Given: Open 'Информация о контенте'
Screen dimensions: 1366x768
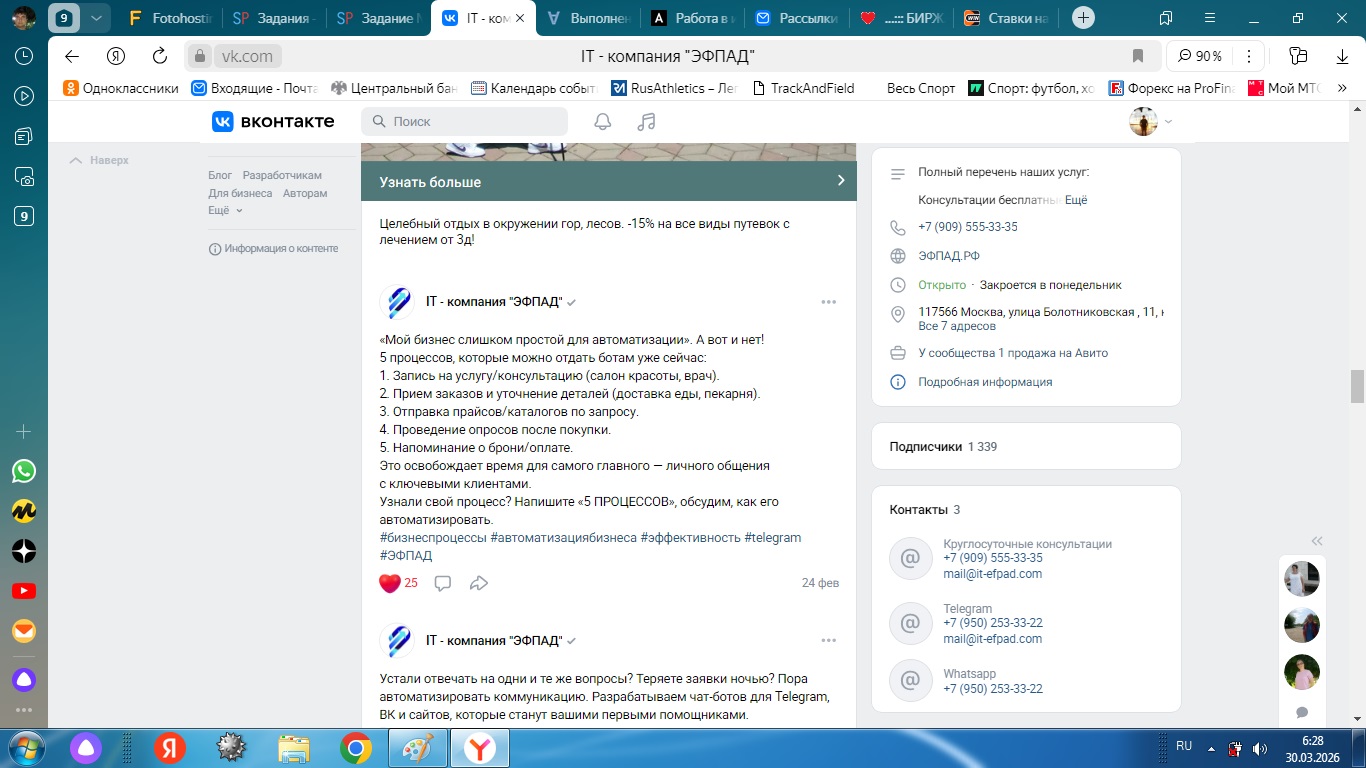Looking at the screenshot, I should 273,248.
